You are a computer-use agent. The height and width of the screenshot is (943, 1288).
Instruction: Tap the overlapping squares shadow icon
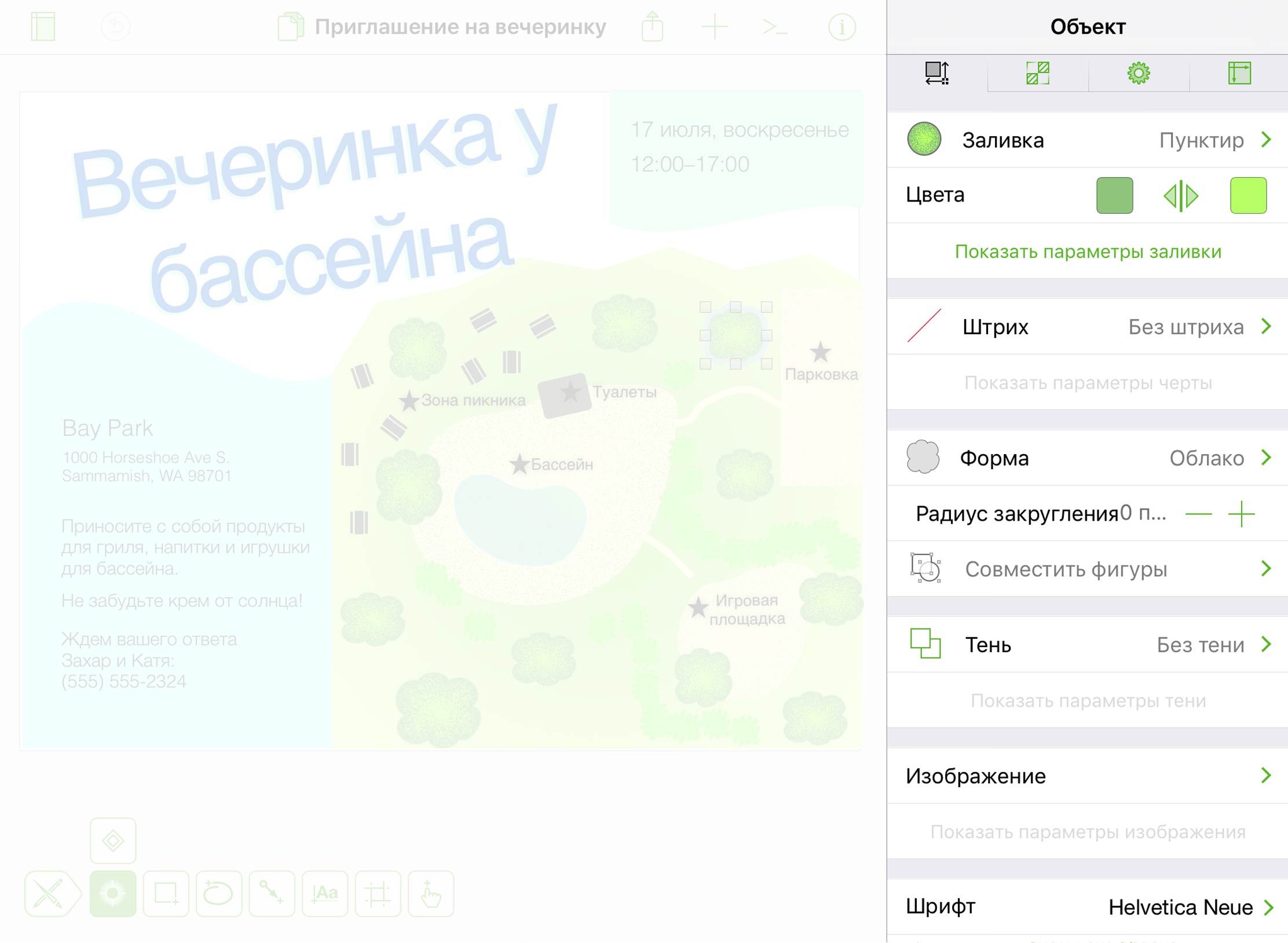point(925,643)
